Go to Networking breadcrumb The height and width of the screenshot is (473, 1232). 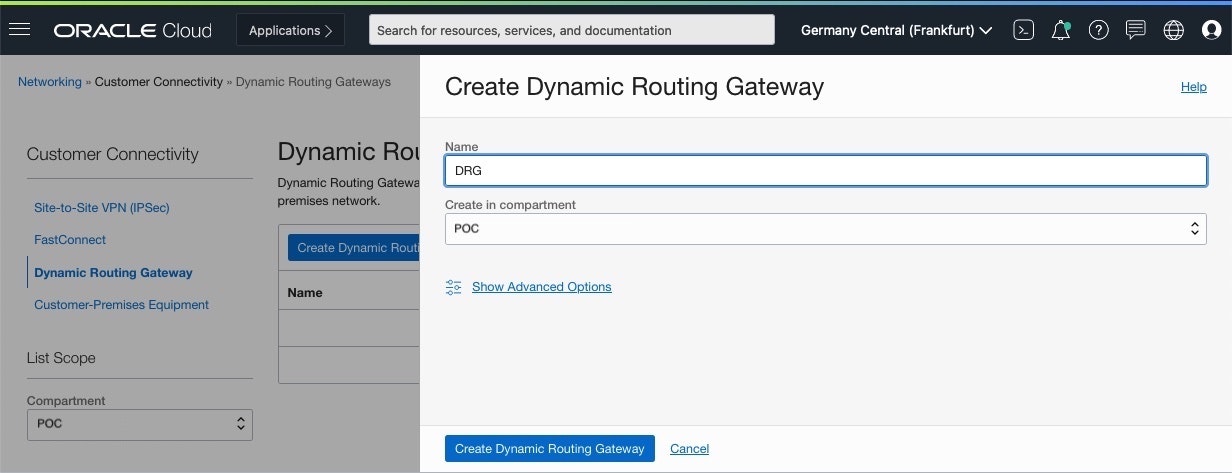50,82
